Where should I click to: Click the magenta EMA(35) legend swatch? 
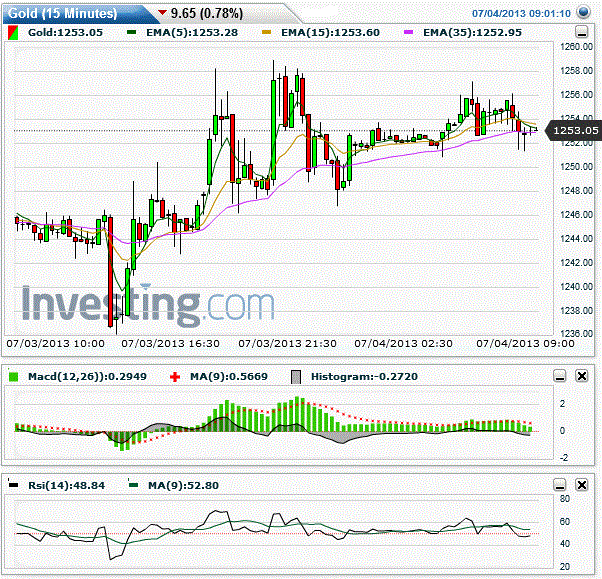[x=408, y=33]
